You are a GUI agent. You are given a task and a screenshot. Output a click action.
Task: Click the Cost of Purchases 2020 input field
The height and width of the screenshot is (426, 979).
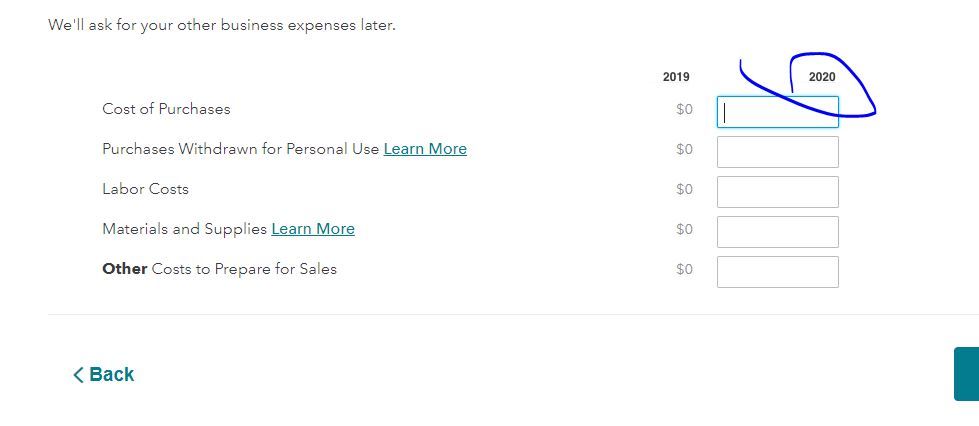point(777,112)
